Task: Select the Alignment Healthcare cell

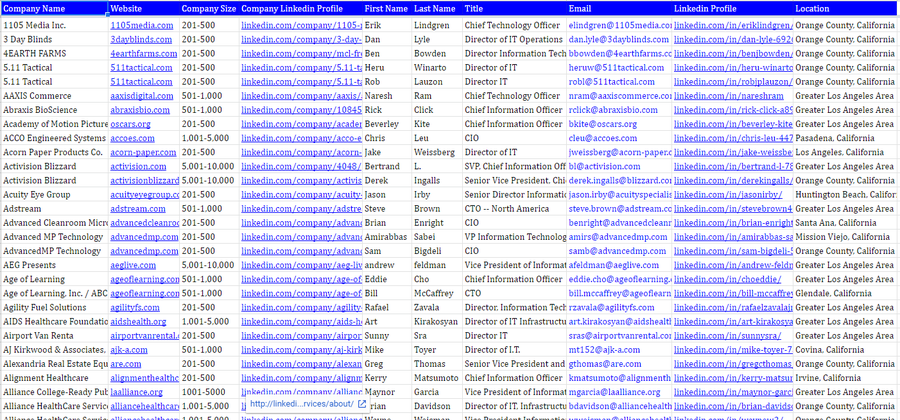Action: point(54,378)
